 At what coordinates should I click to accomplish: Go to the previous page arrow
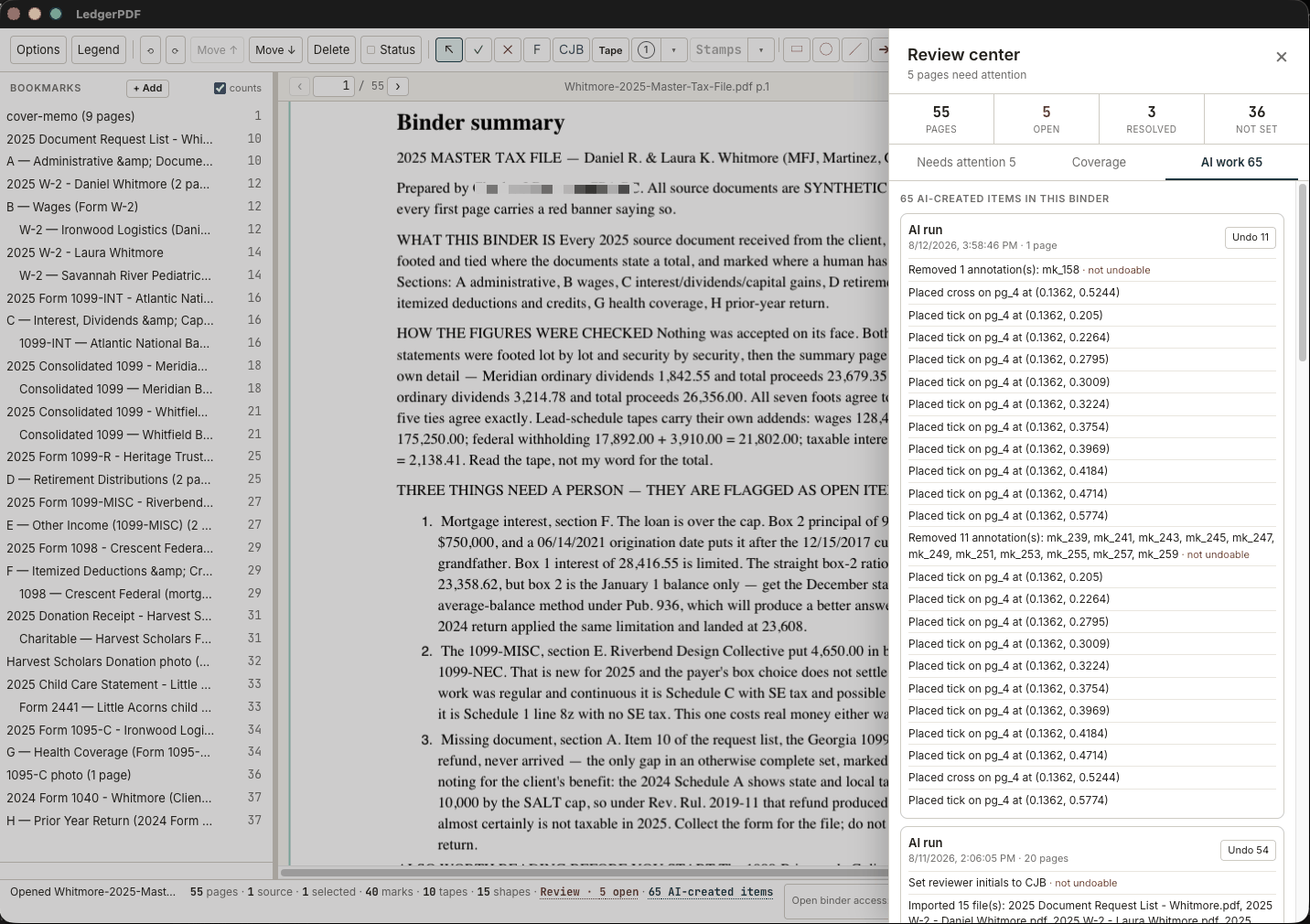299,87
